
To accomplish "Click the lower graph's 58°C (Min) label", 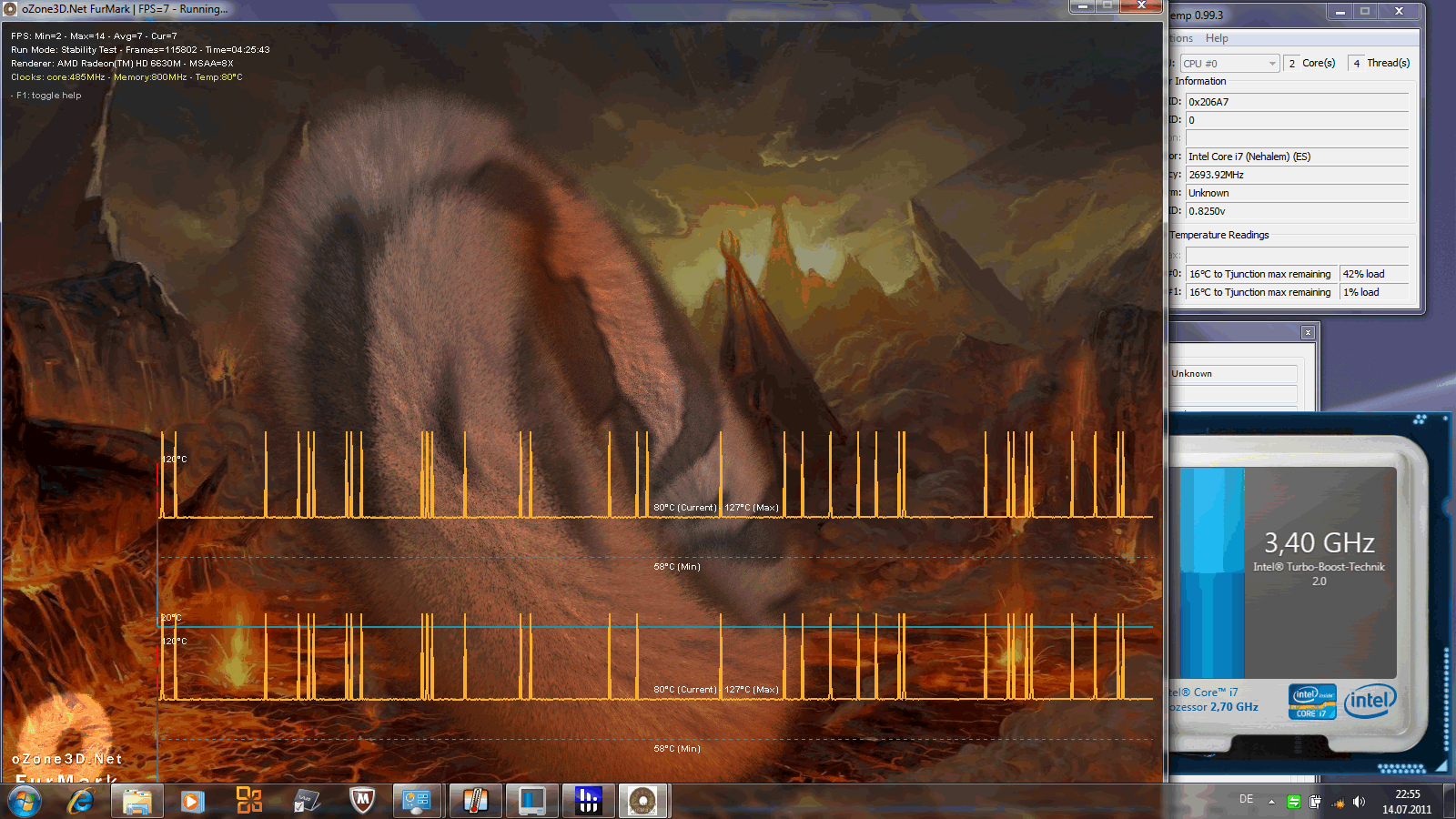I will tap(677, 749).
